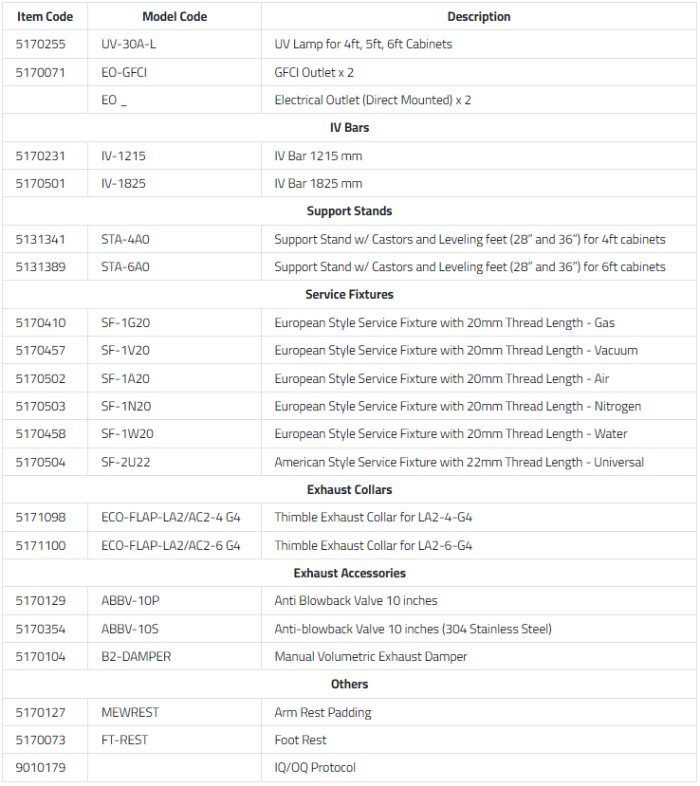700x786 pixels.
Task: Click the Service Fixtures section heading
Action: [349, 295]
